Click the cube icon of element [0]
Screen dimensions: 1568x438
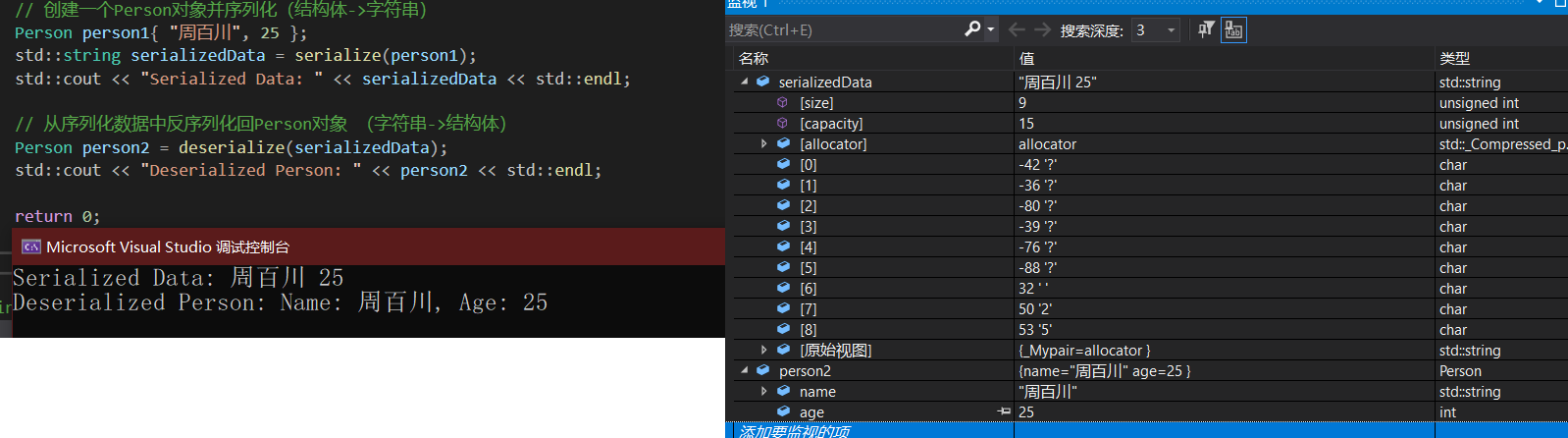[x=783, y=165]
